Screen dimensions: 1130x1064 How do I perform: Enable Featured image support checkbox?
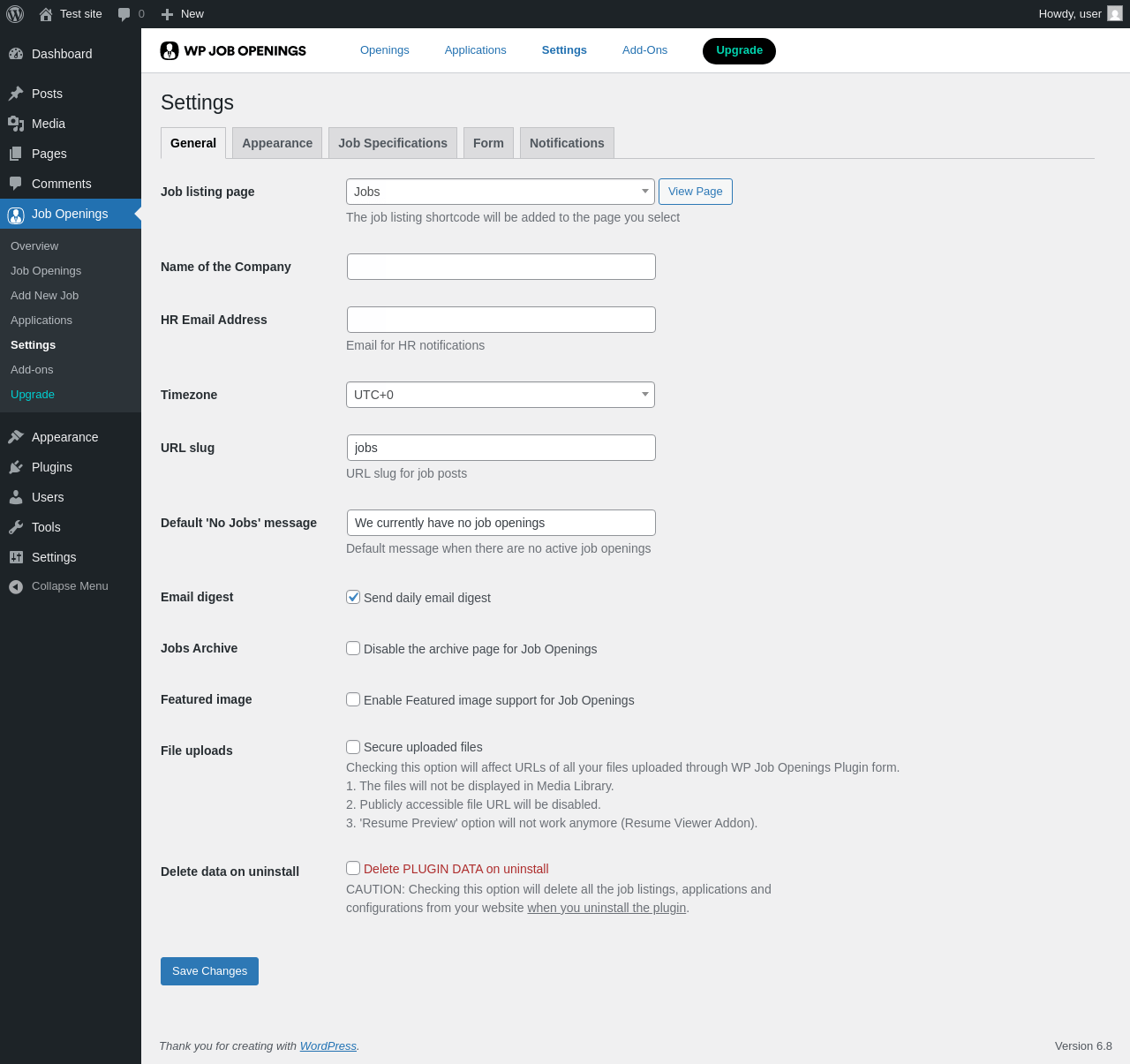[x=353, y=699]
